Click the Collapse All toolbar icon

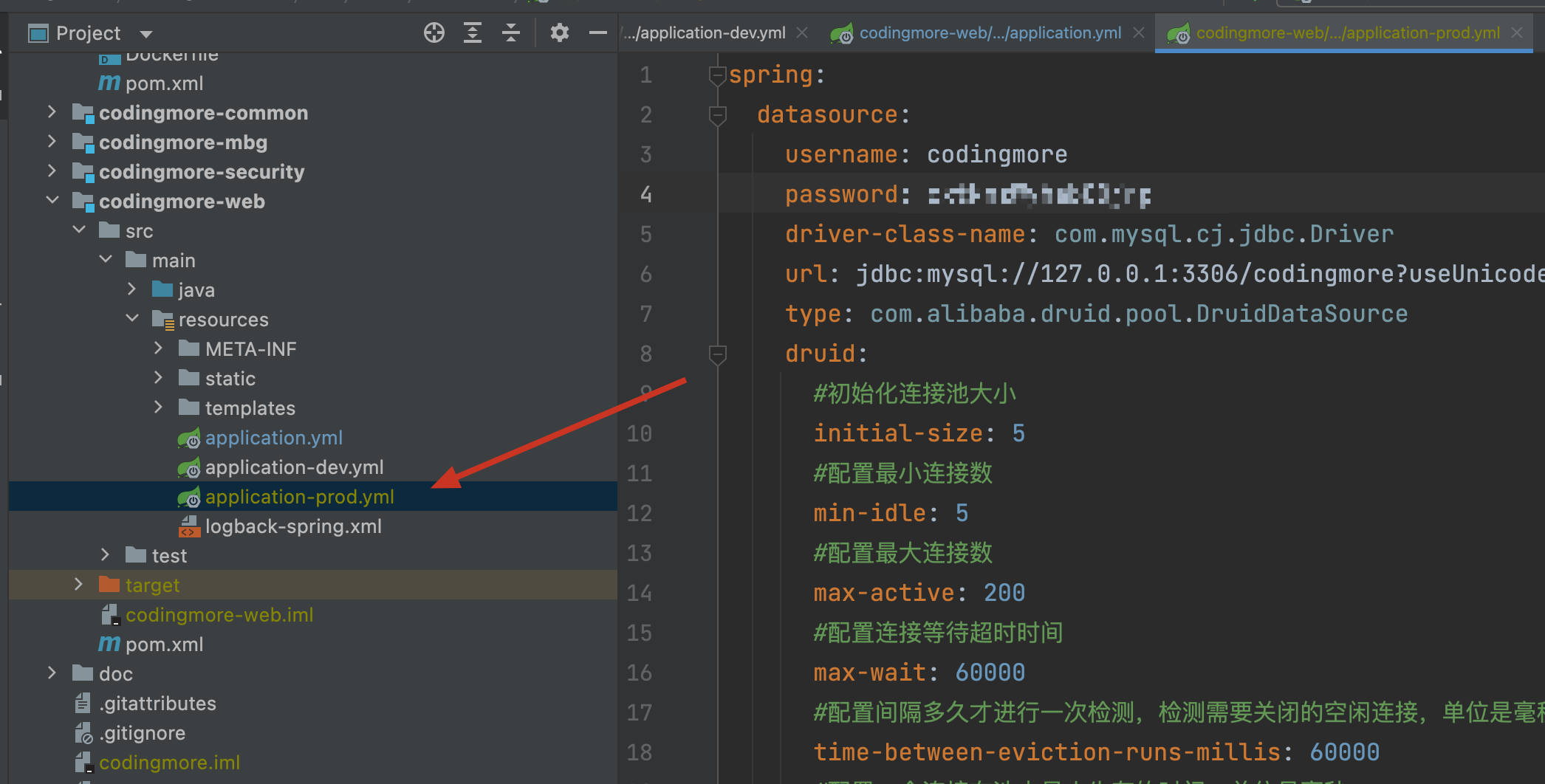[x=511, y=32]
